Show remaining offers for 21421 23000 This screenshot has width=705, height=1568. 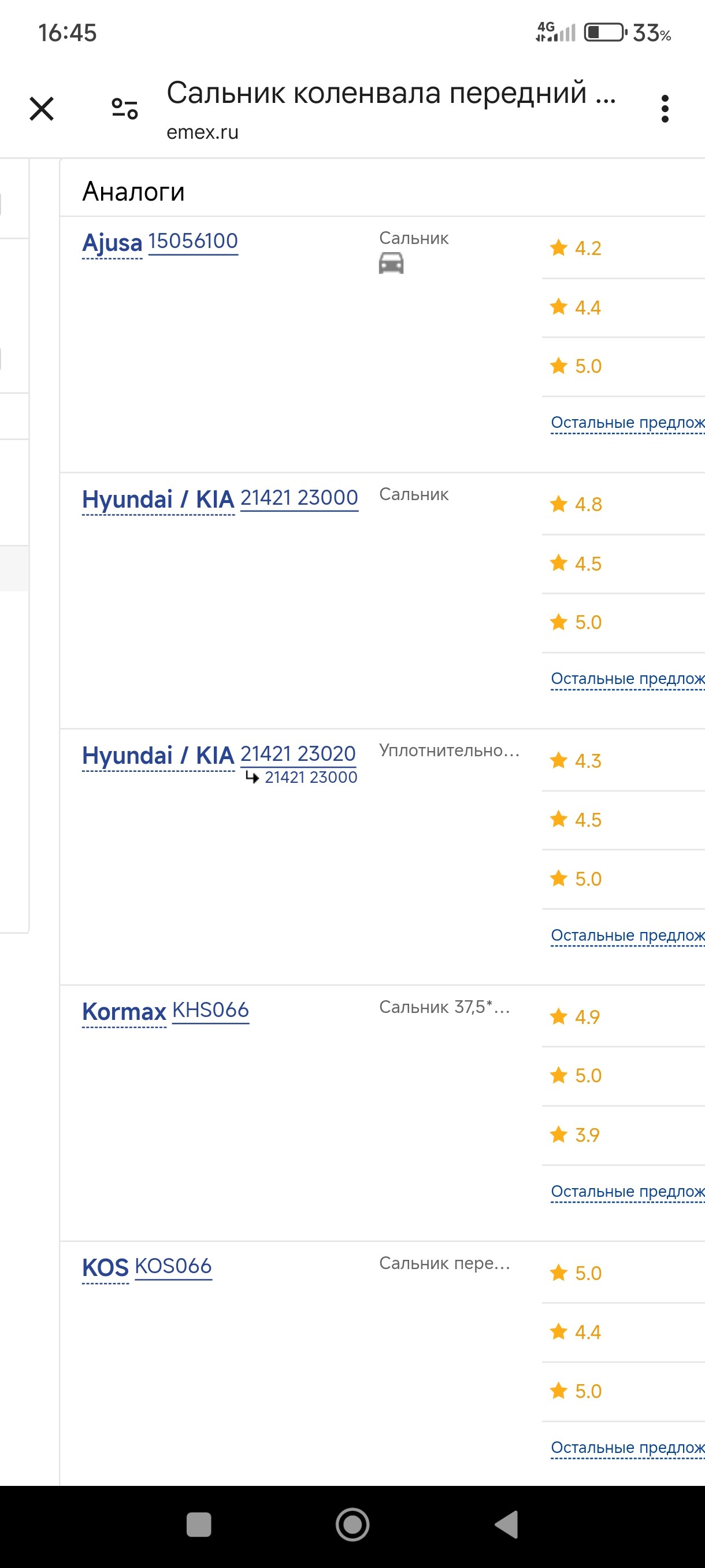[x=628, y=679]
